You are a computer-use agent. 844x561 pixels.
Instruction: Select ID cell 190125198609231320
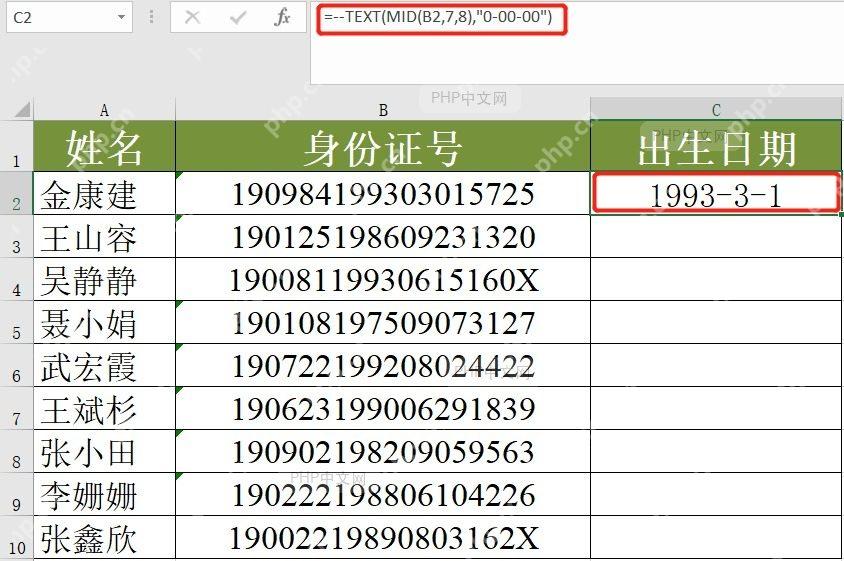click(383, 236)
